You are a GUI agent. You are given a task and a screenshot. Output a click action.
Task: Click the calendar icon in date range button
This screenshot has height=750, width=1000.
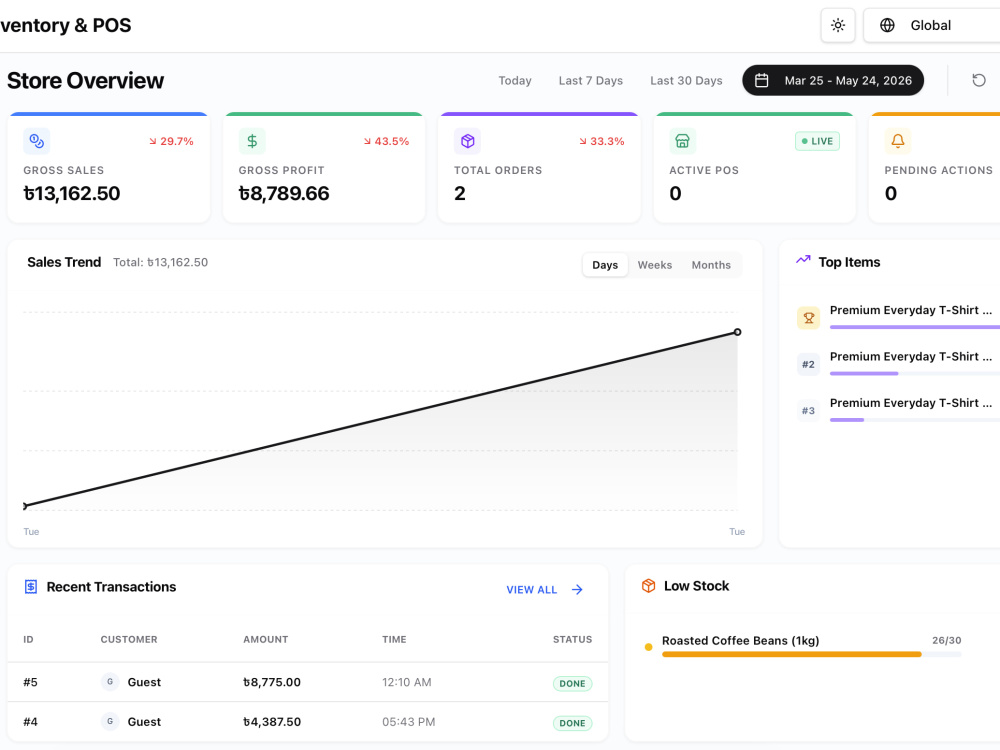click(761, 80)
